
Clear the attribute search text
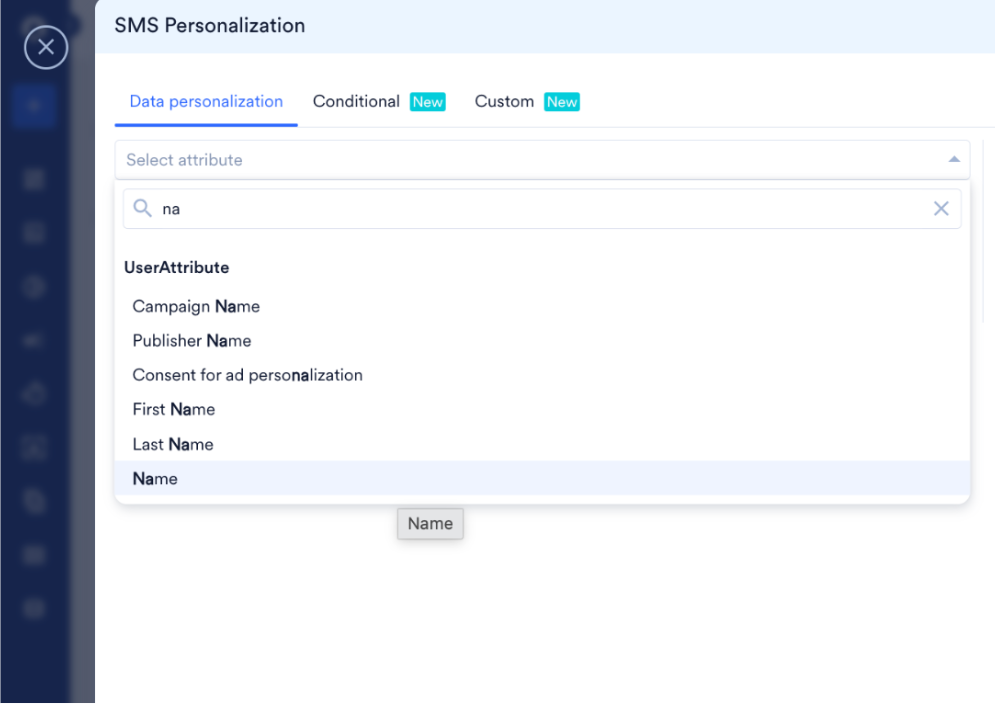941,209
